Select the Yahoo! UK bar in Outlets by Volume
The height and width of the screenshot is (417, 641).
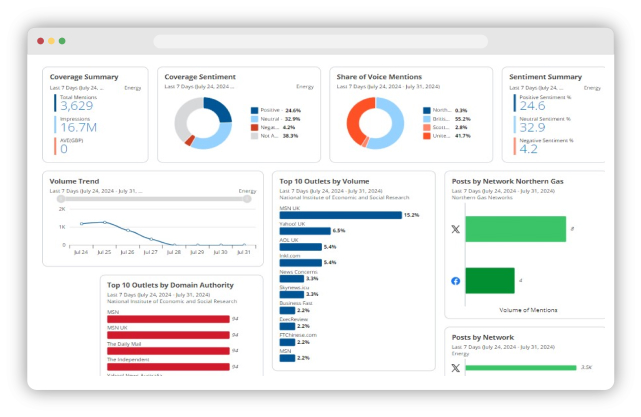[x=305, y=231]
